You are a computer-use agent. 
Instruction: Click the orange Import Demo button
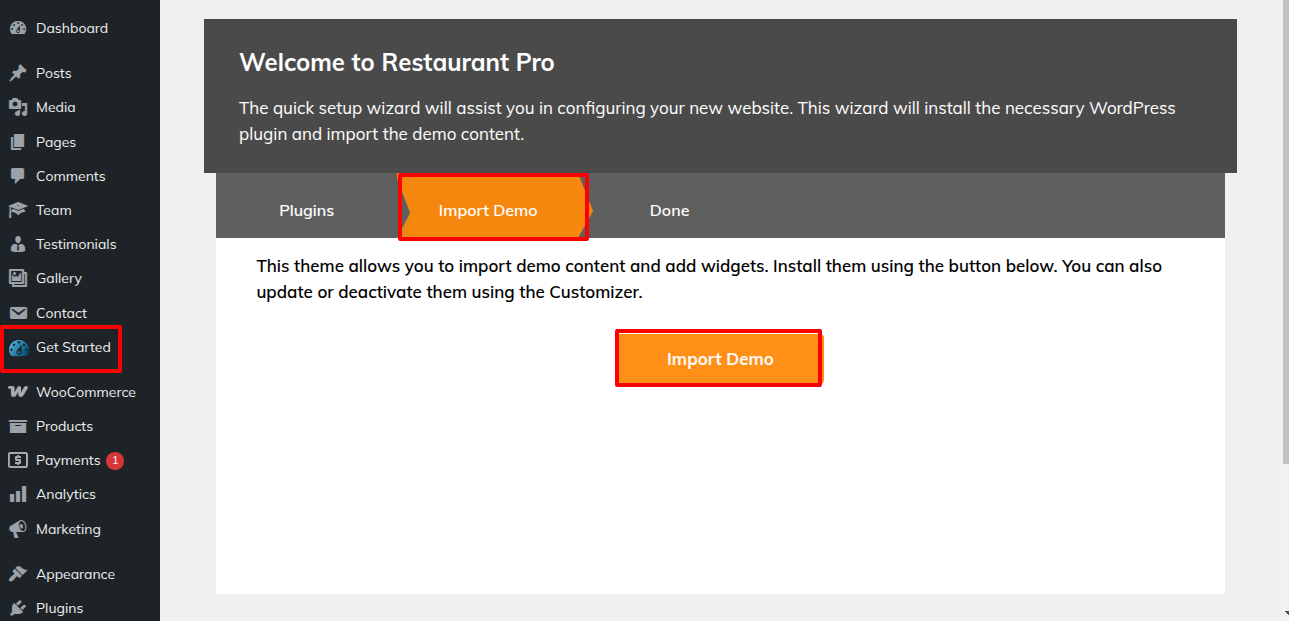coord(719,359)
